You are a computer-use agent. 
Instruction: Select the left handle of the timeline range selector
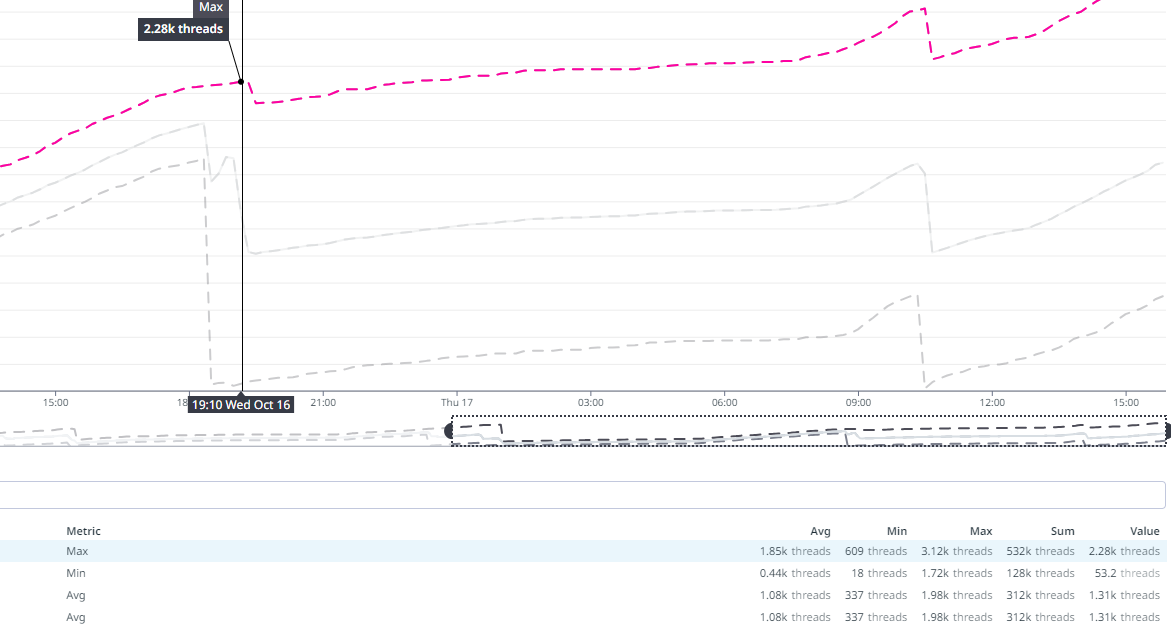(449, 431)
